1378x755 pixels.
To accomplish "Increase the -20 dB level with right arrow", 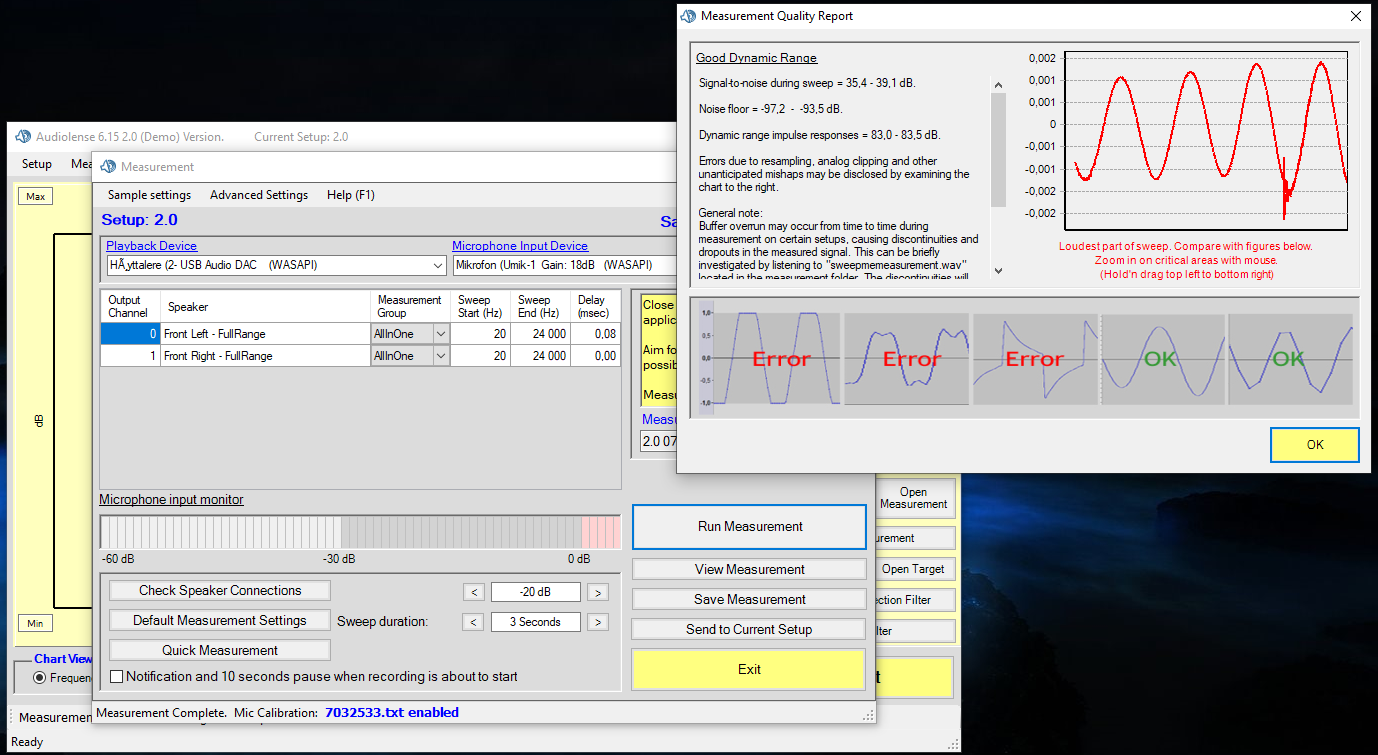I will coord(597,592).
